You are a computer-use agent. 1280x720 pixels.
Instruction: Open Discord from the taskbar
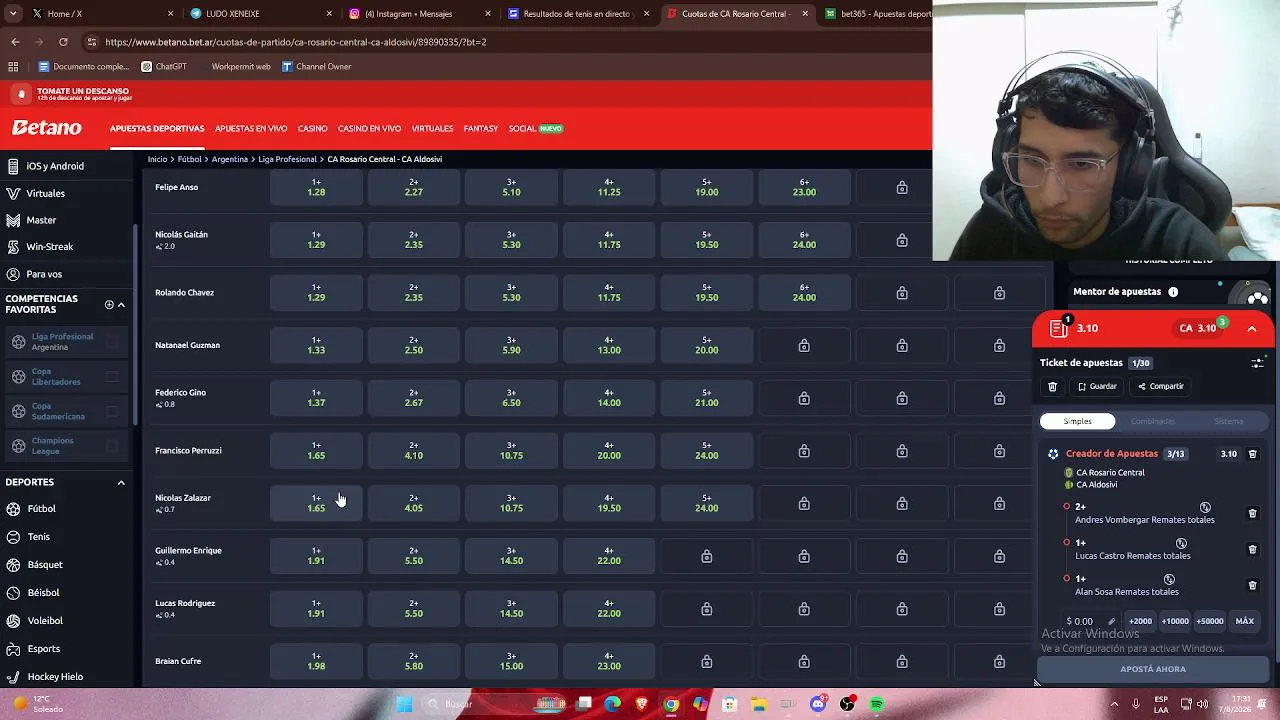click(x=818, y=704)
